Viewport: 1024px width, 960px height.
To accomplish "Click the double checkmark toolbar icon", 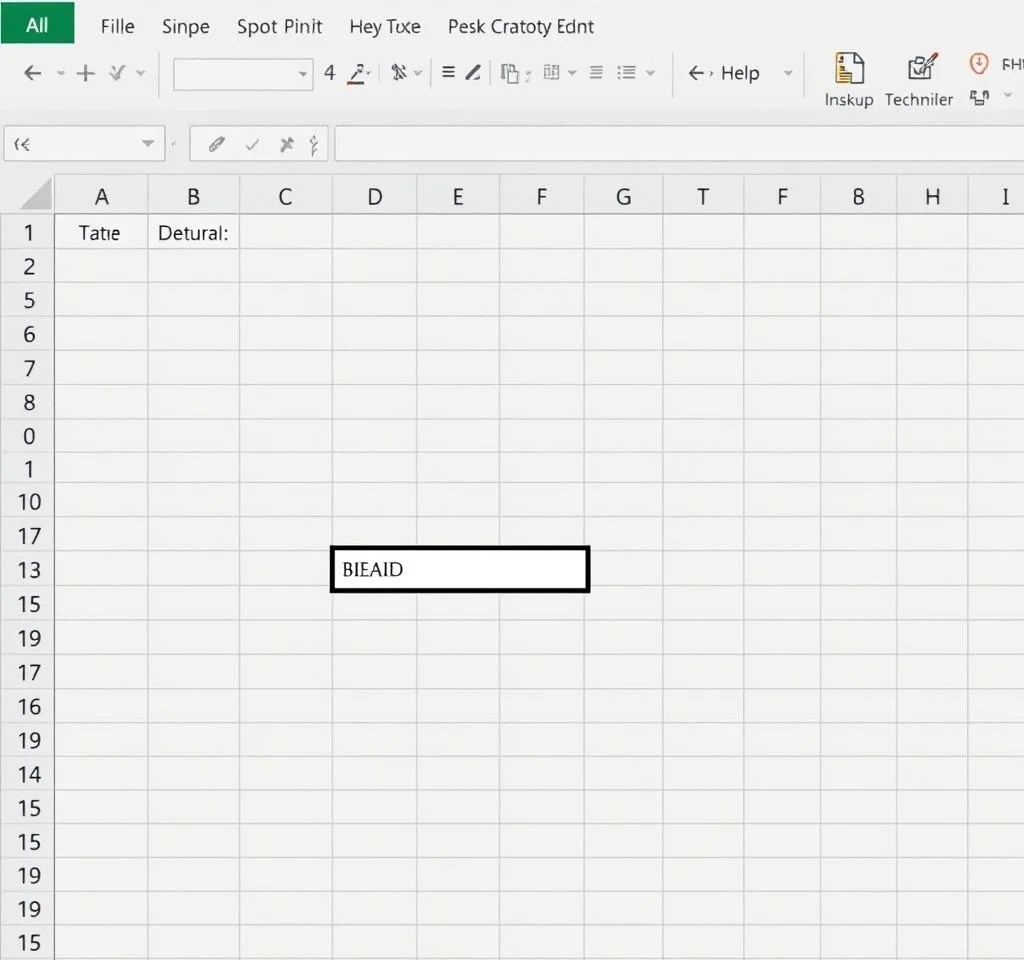I will coord(118,72).
